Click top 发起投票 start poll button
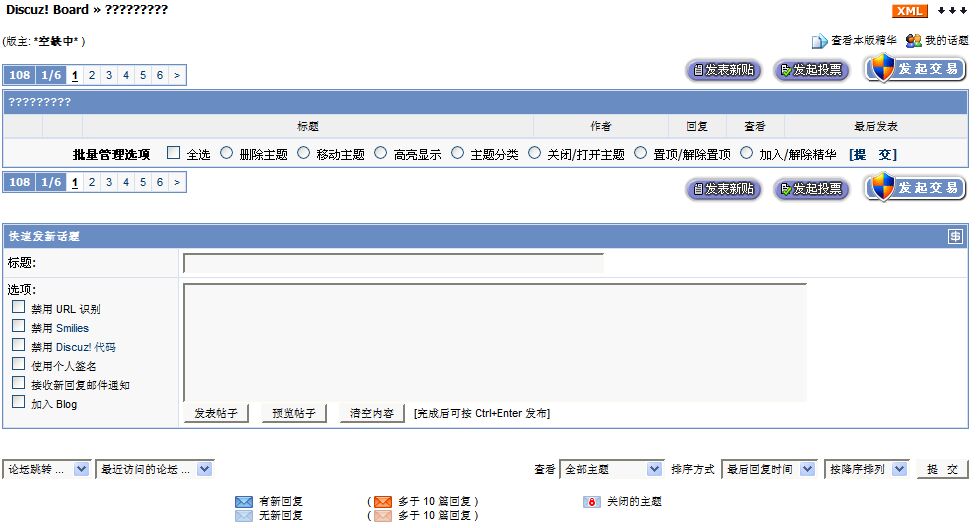 tap(811, 70)
